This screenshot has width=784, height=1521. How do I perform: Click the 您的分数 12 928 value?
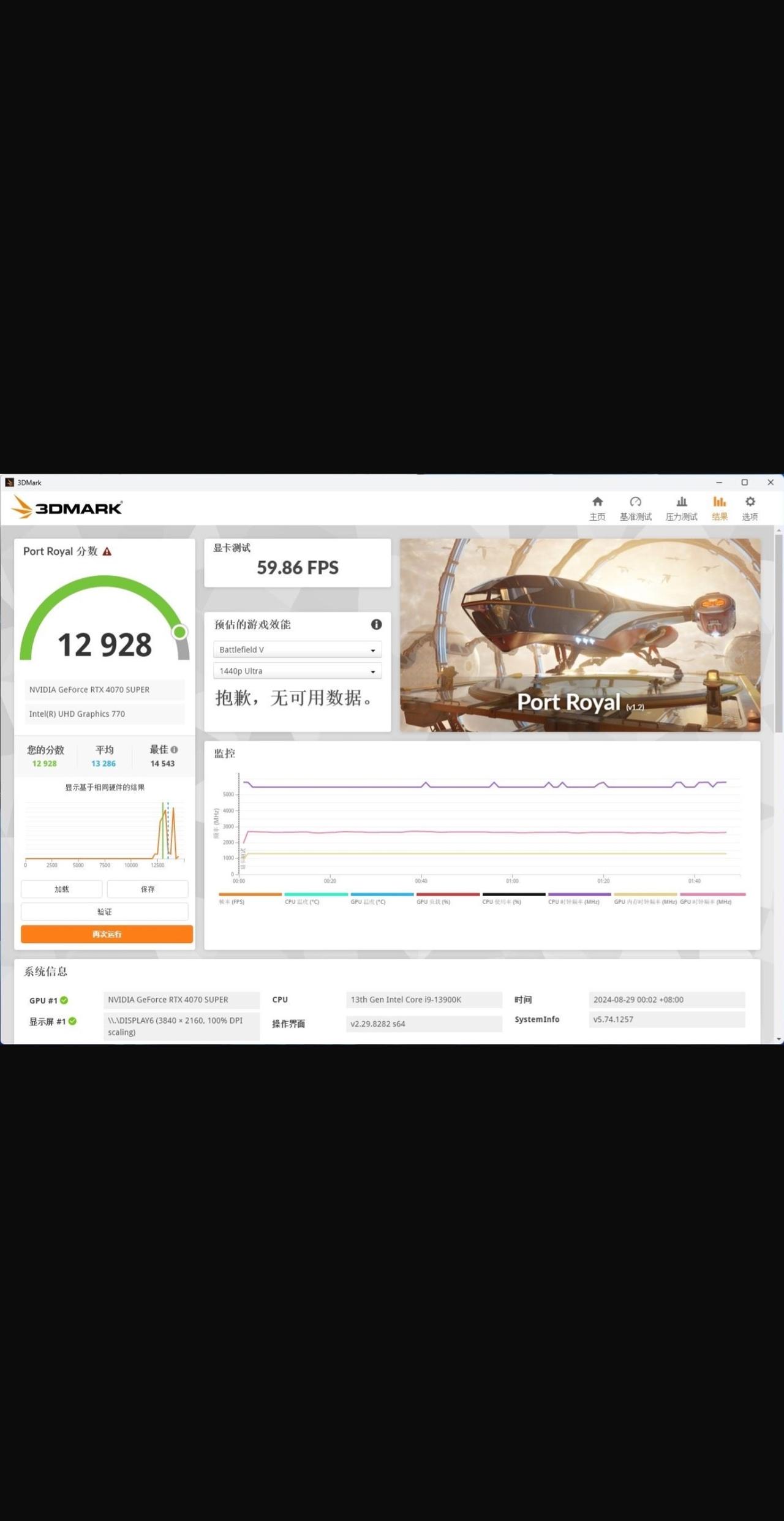44,764
